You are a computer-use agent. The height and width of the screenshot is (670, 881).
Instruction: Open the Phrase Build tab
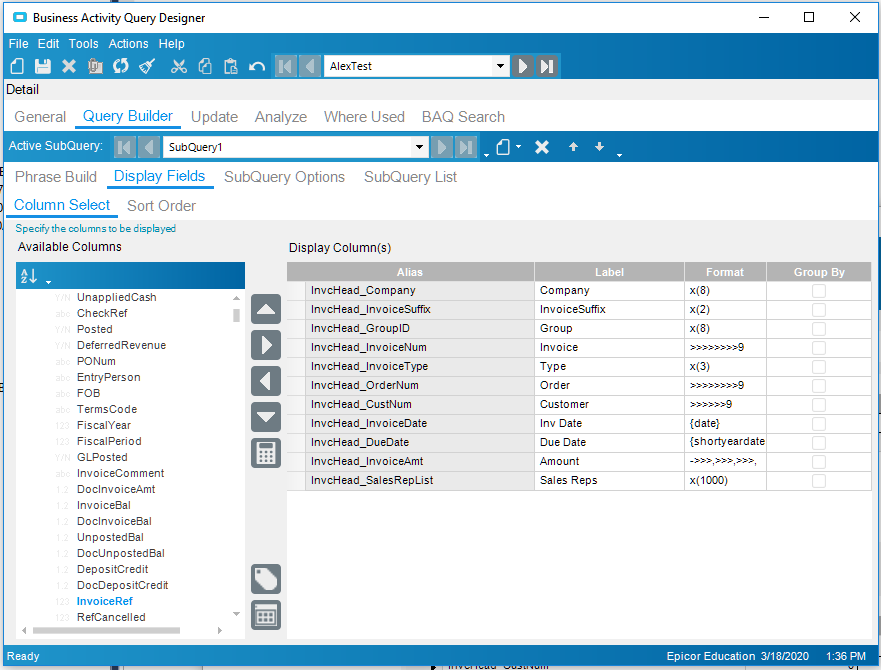(x=56, y=177)
